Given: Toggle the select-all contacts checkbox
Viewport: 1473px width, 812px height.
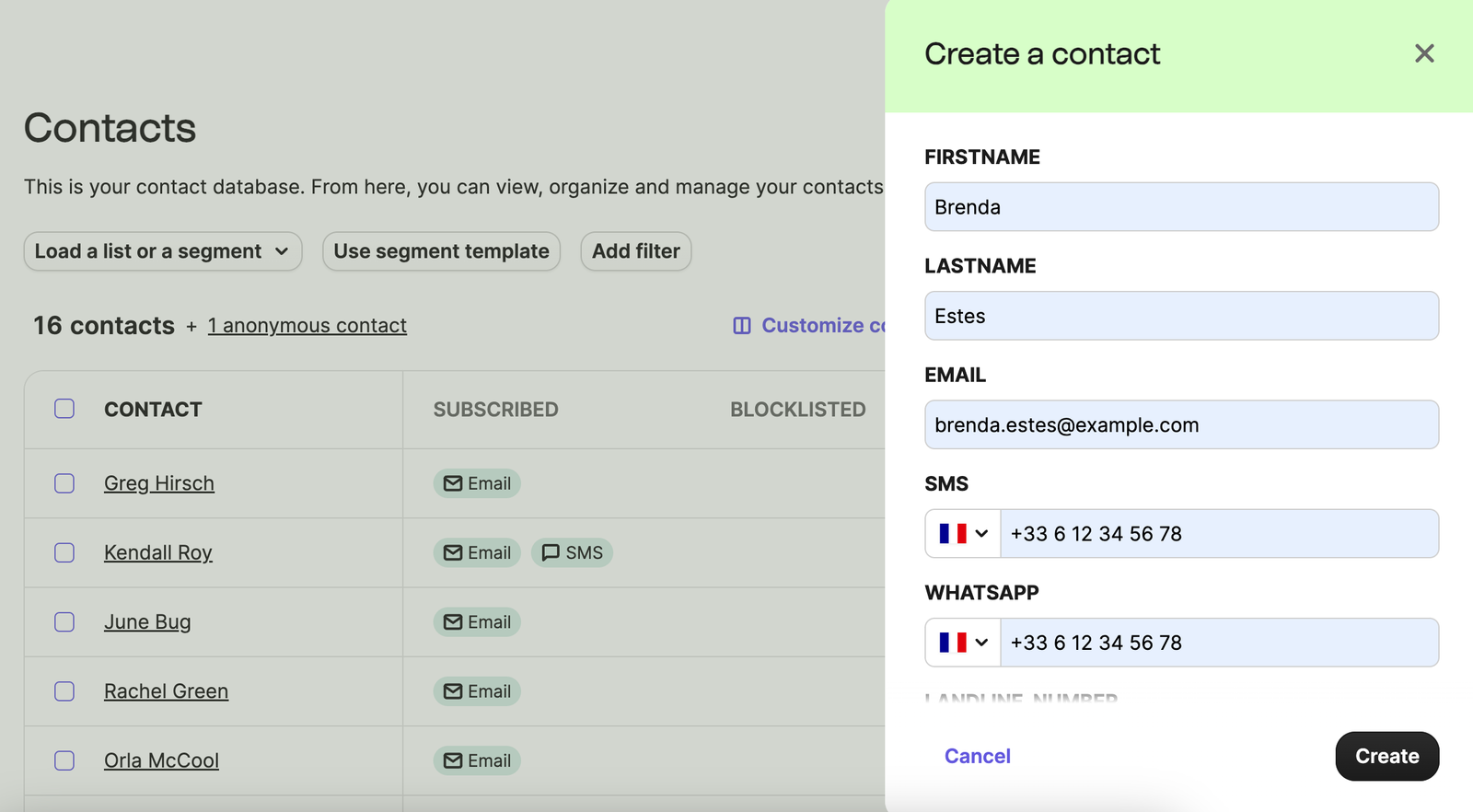Looking at the screenshot, I should point(64,409).
